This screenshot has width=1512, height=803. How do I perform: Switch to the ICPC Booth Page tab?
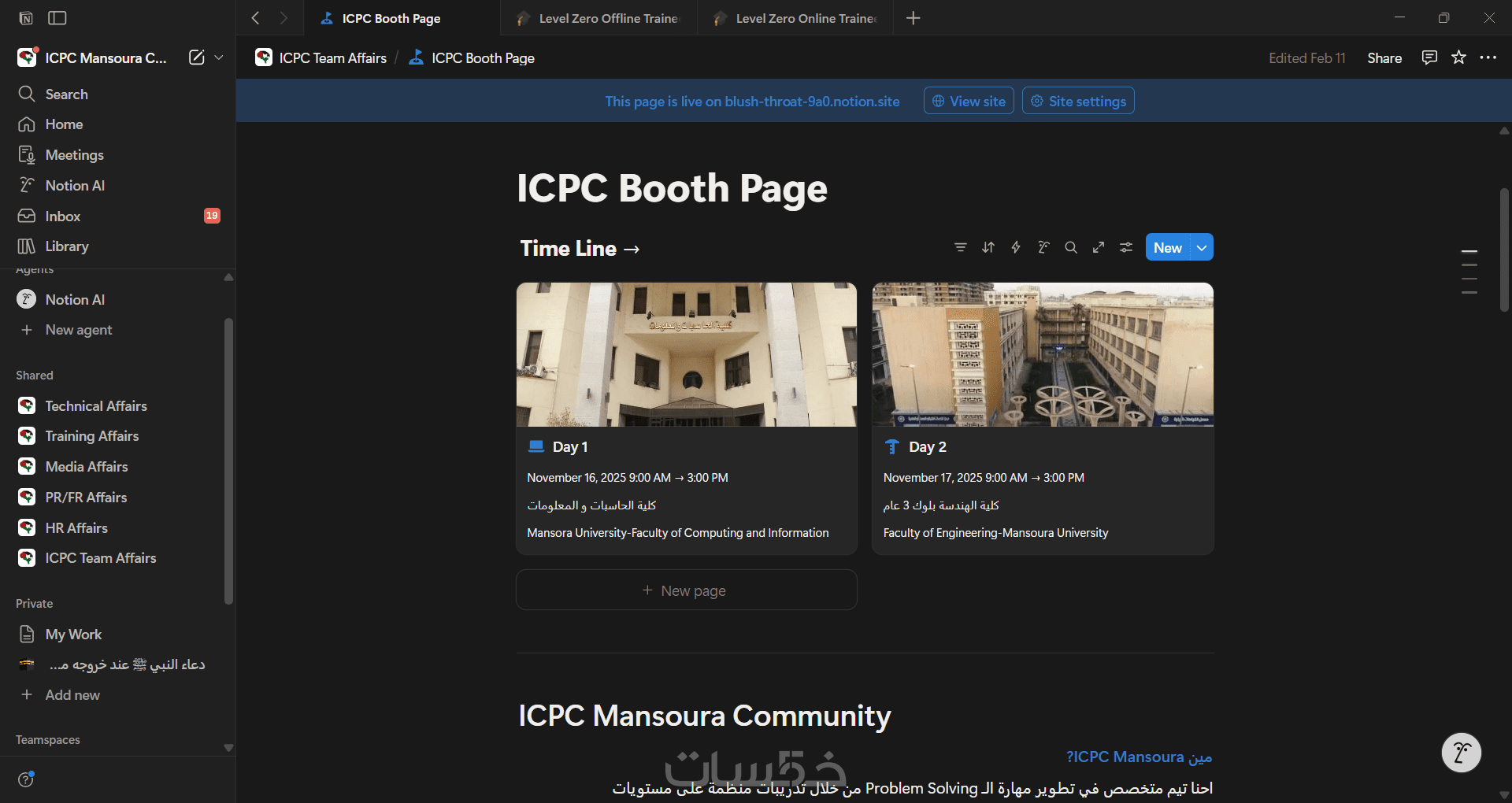coord(402,18)
